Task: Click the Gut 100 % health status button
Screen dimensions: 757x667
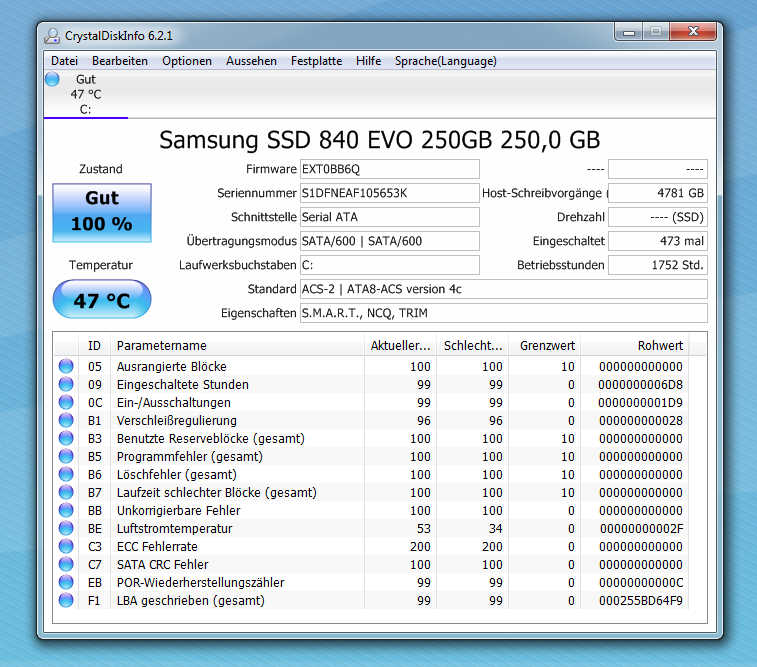Action: pyautogui.click(x=102, y=212)
